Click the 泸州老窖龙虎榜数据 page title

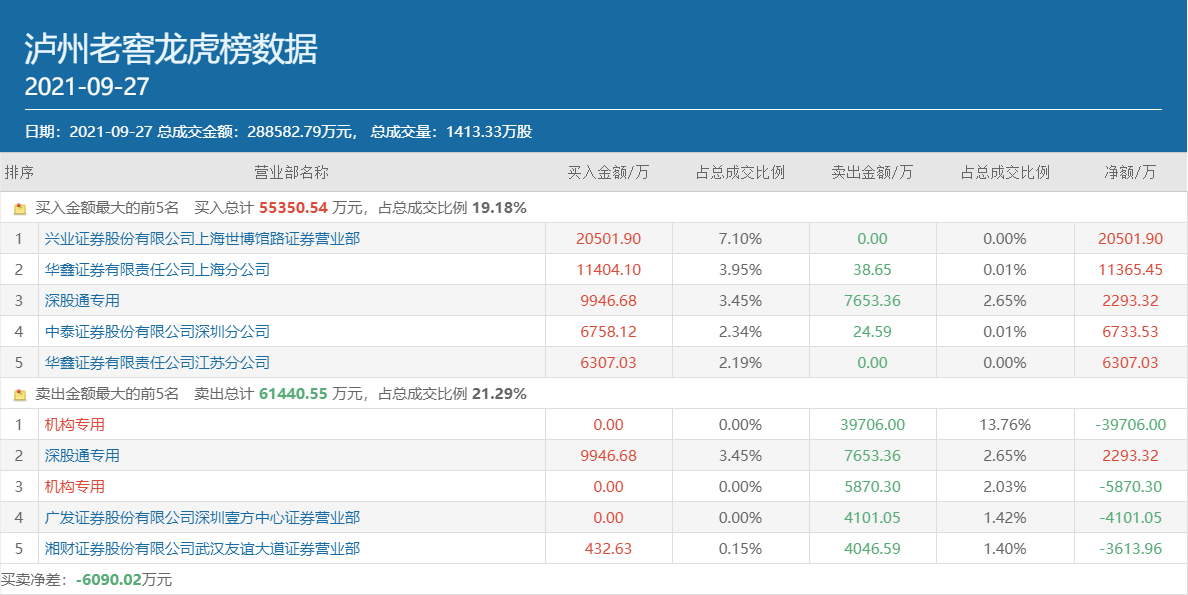click(171, 48)
